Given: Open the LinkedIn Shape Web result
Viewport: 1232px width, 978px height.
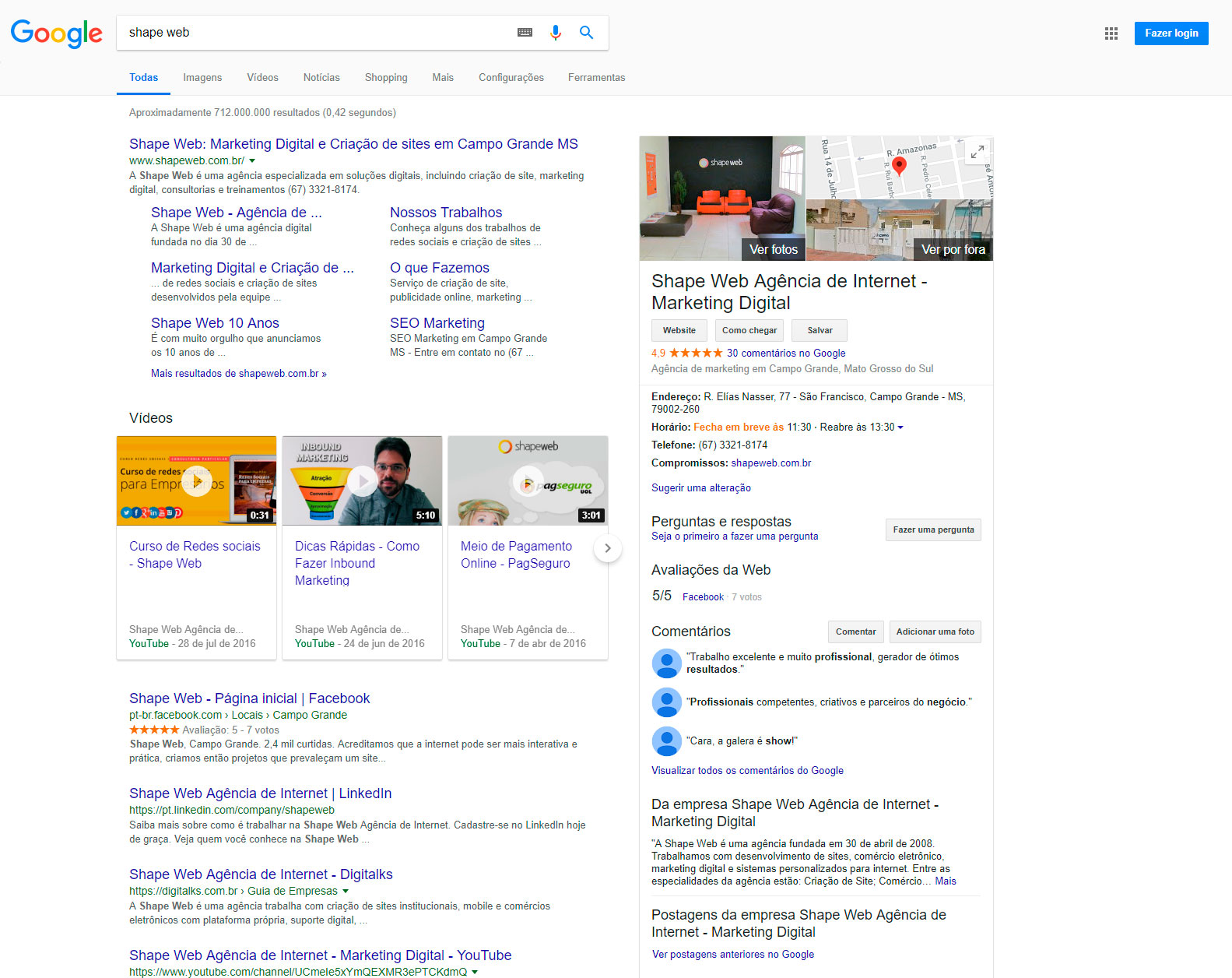Looking at the screenshot, I should pyautogui.click(x=260, y=793).
